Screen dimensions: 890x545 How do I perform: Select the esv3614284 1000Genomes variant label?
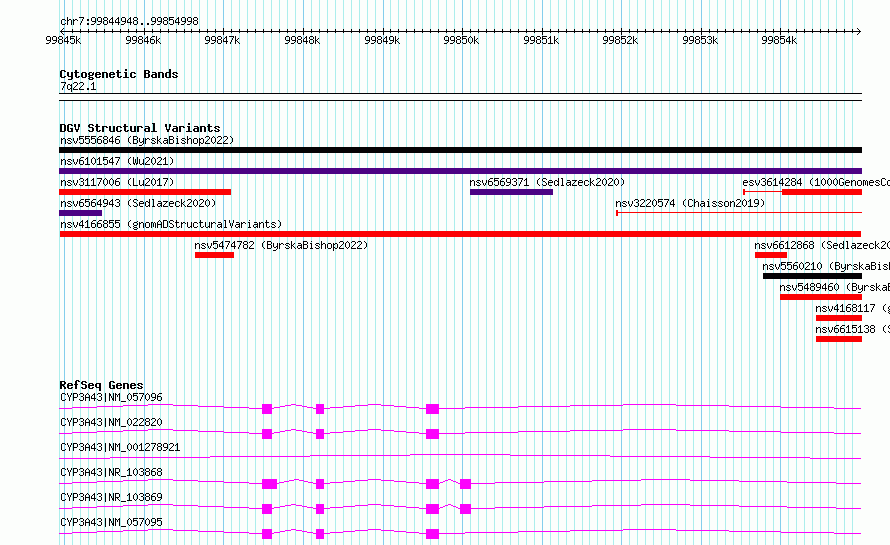point(816,182)
